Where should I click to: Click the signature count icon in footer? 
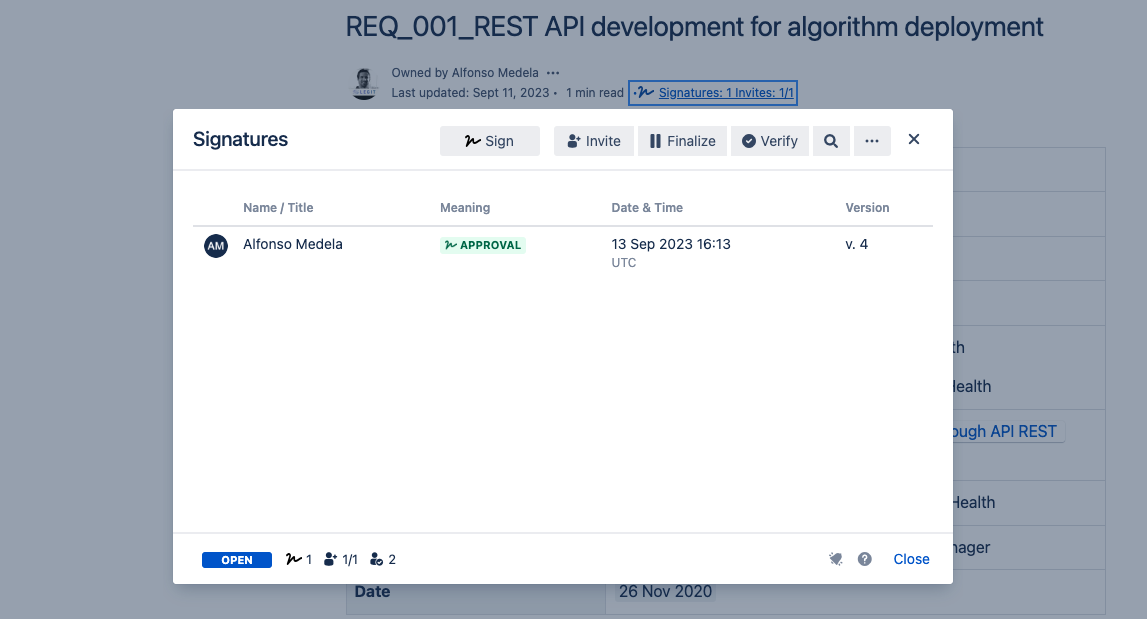click(294, 560)
